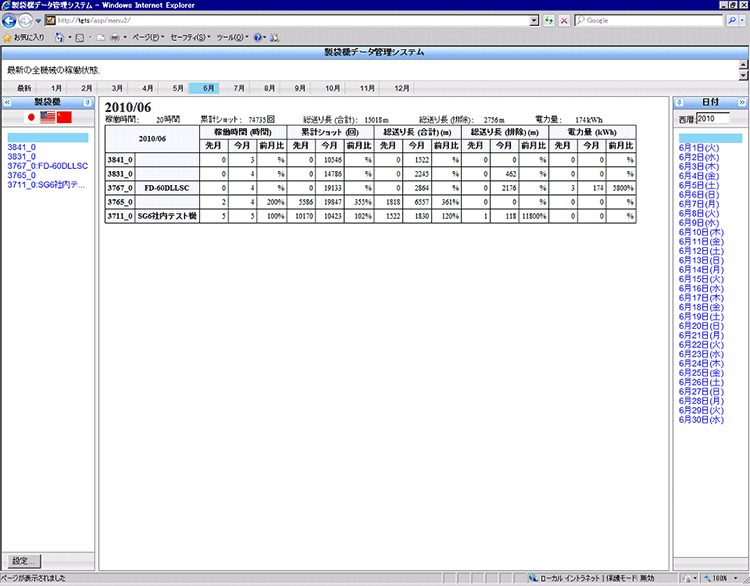Collapse the 製袋機 panel with double-arrow icon

coord(8,102)
